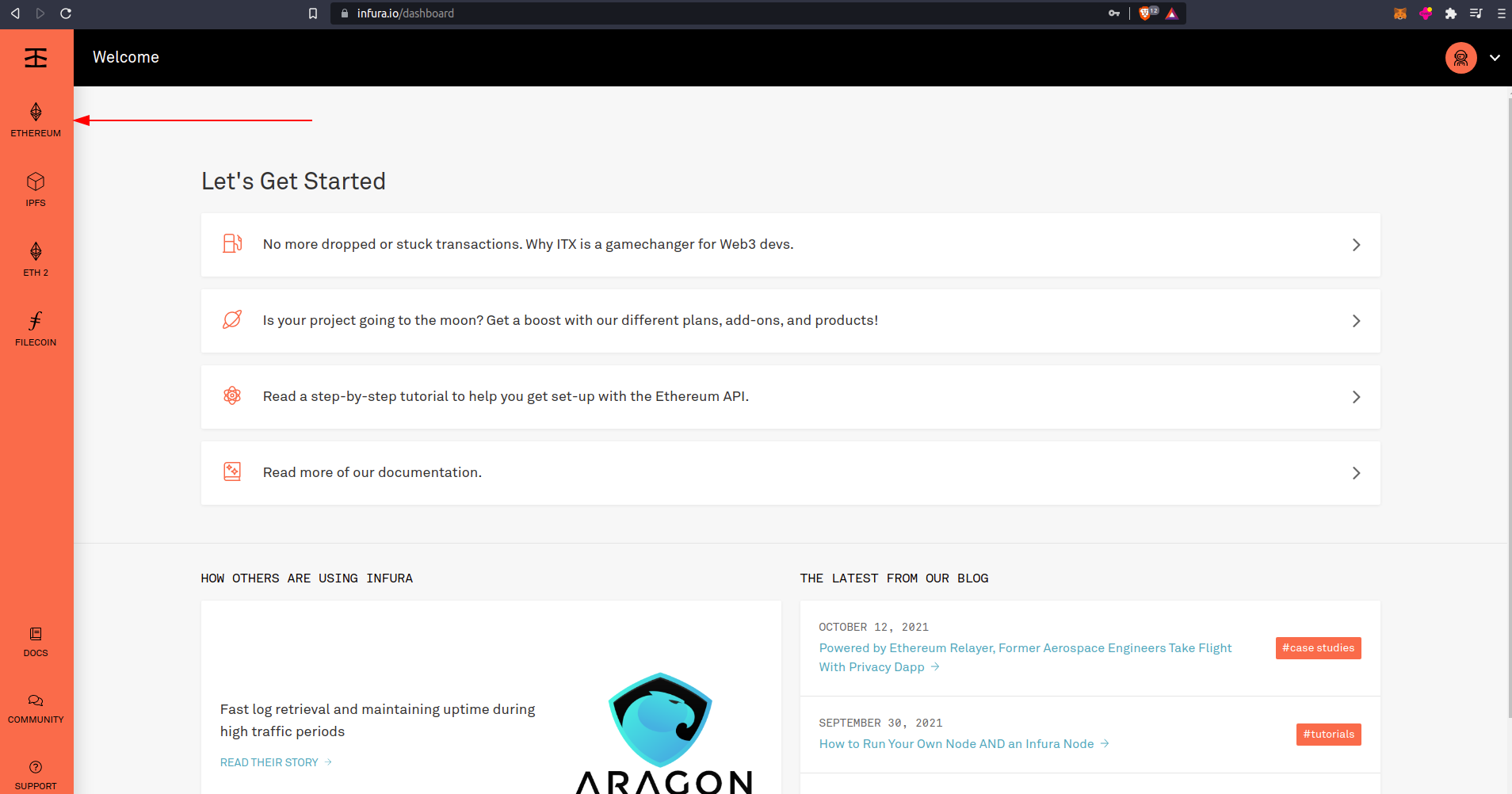
Task: Open the MetaMask fox extension
Action: pos(1400,13)
